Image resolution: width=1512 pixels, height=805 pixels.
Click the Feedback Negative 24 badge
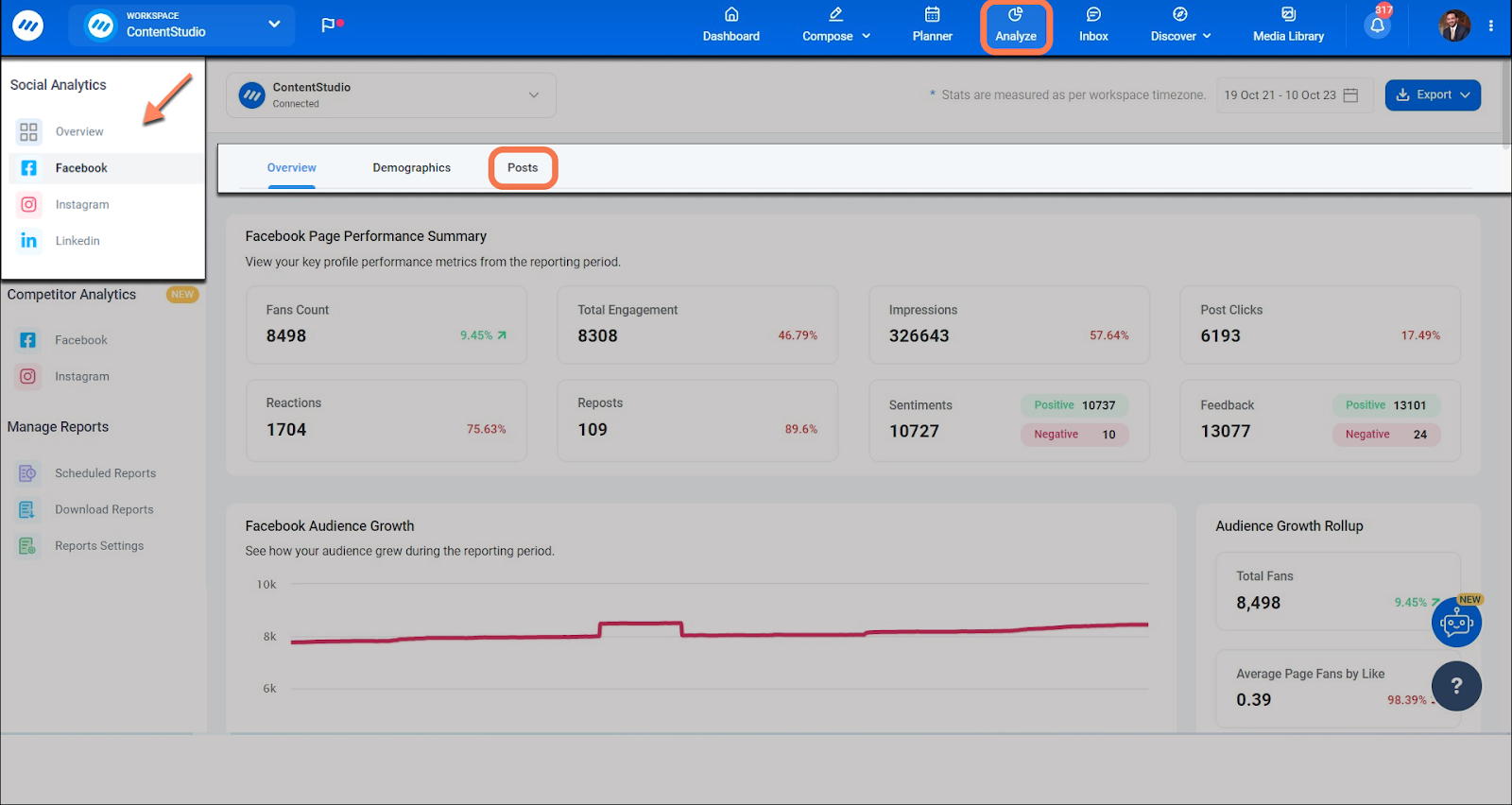click(x=1386, y=435)
